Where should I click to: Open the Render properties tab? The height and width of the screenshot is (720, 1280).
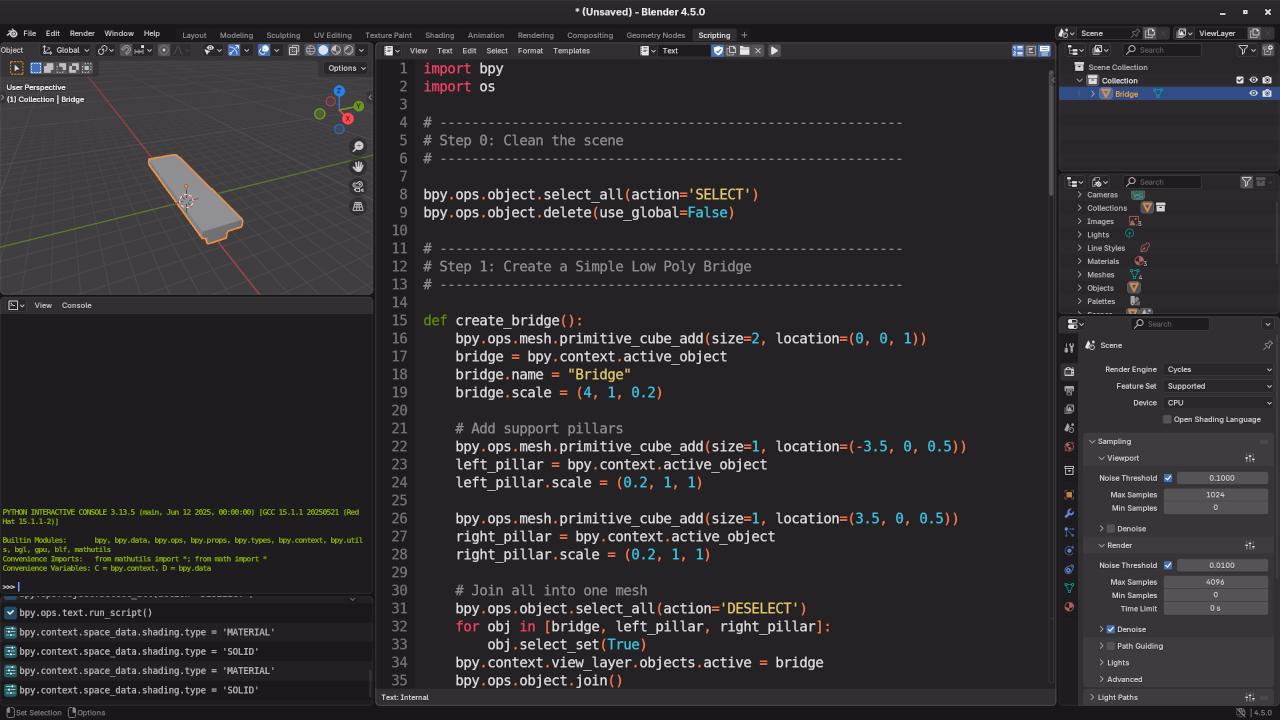tap(1069, 371)
